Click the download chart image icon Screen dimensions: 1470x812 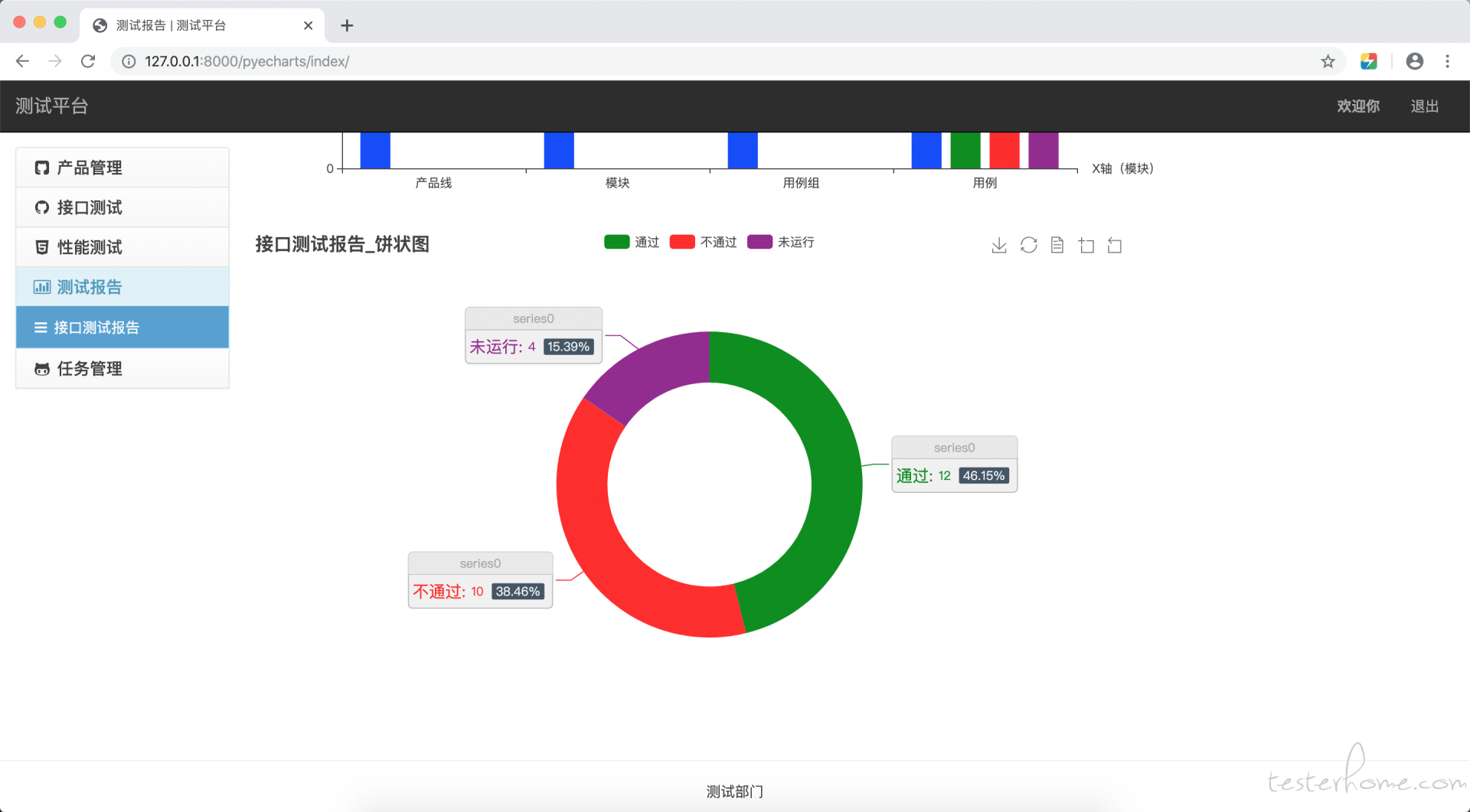point(999,245)
